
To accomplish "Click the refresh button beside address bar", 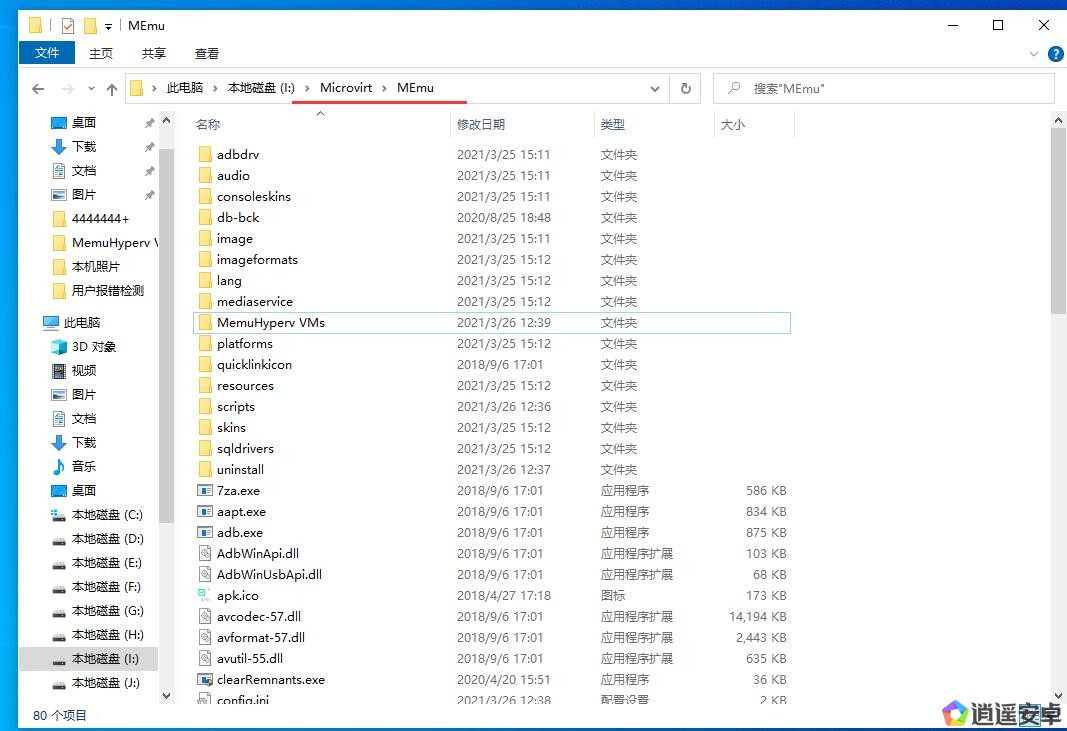I will 685,88.
